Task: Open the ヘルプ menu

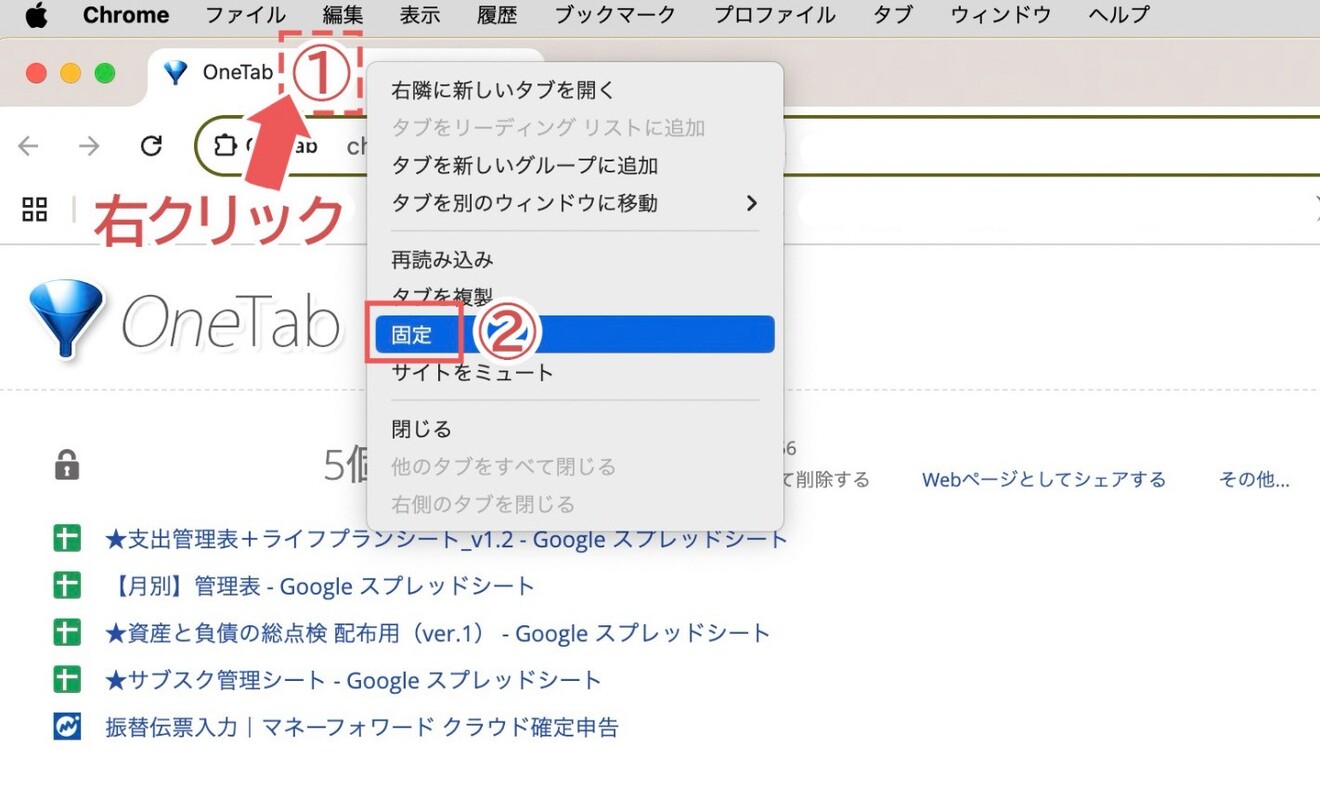Action: coord(1119,15)
